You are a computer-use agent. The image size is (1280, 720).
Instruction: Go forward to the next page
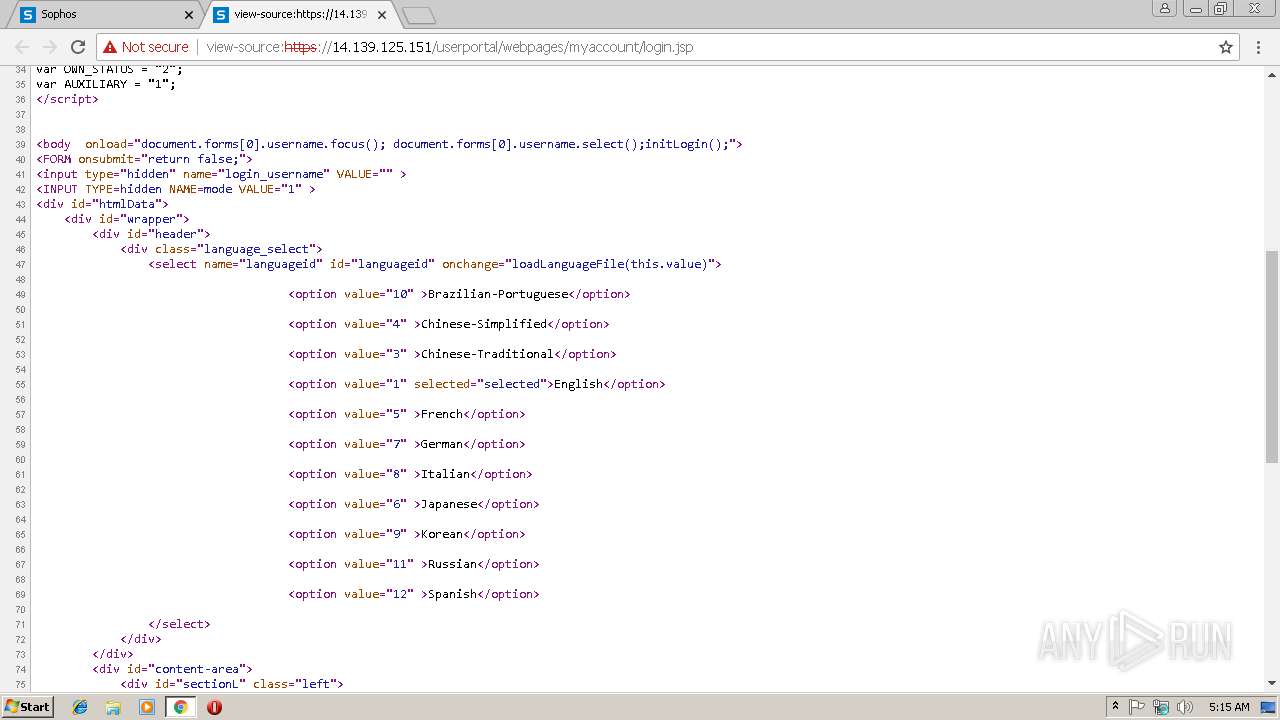click(49, 47)
